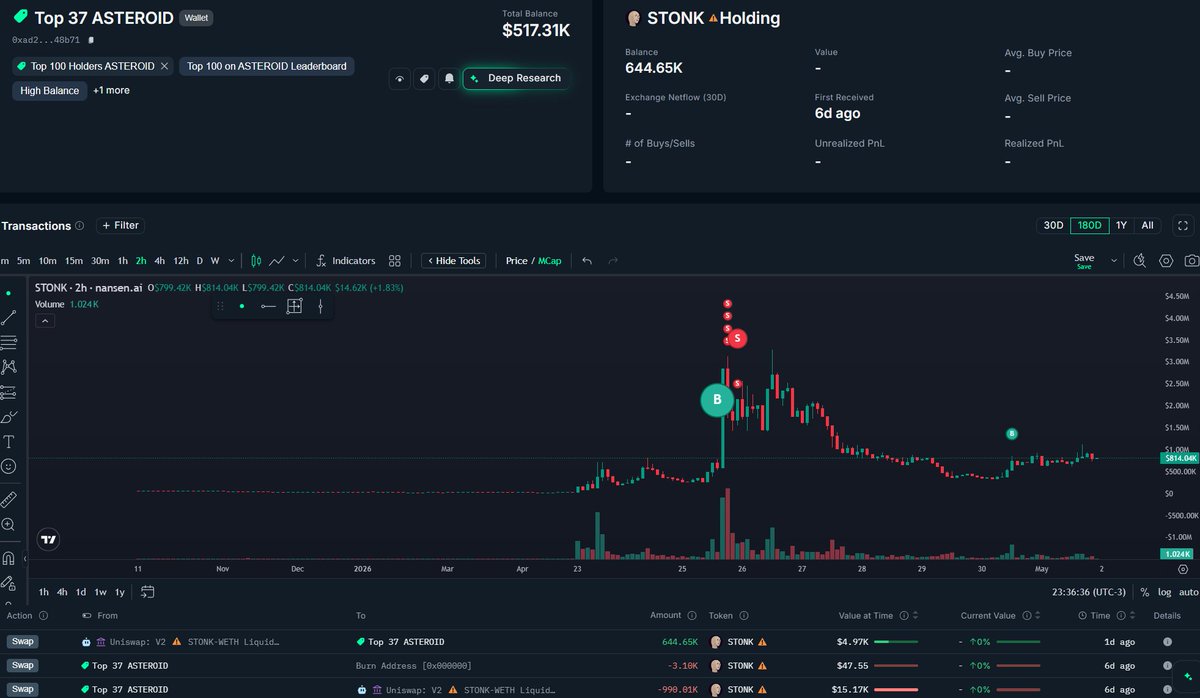Click the large green B buy marker
Image resolution: width=1200 pixels, height=698 pixels.
pos(717,400)
